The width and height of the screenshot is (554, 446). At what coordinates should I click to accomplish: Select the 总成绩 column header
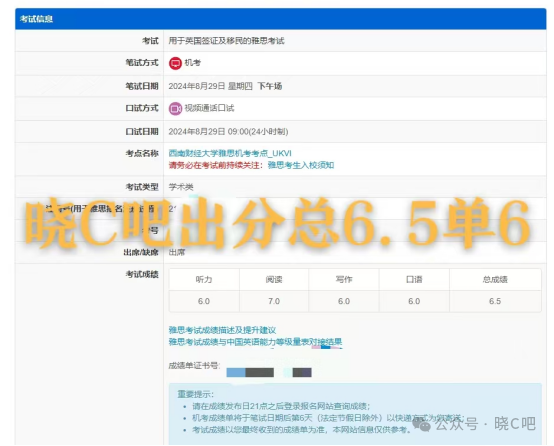pos(495,280)
